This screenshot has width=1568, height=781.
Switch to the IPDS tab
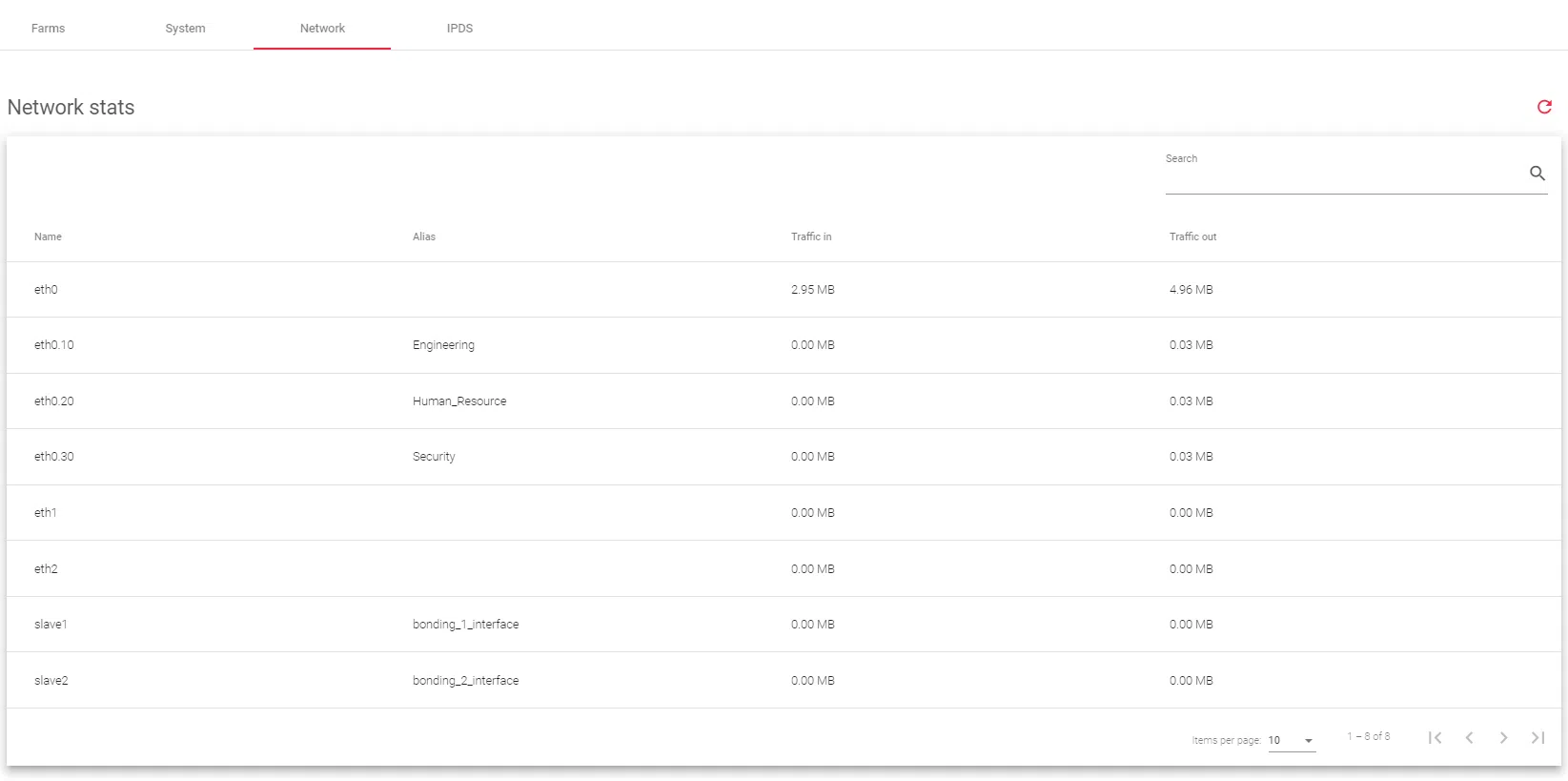459,29
